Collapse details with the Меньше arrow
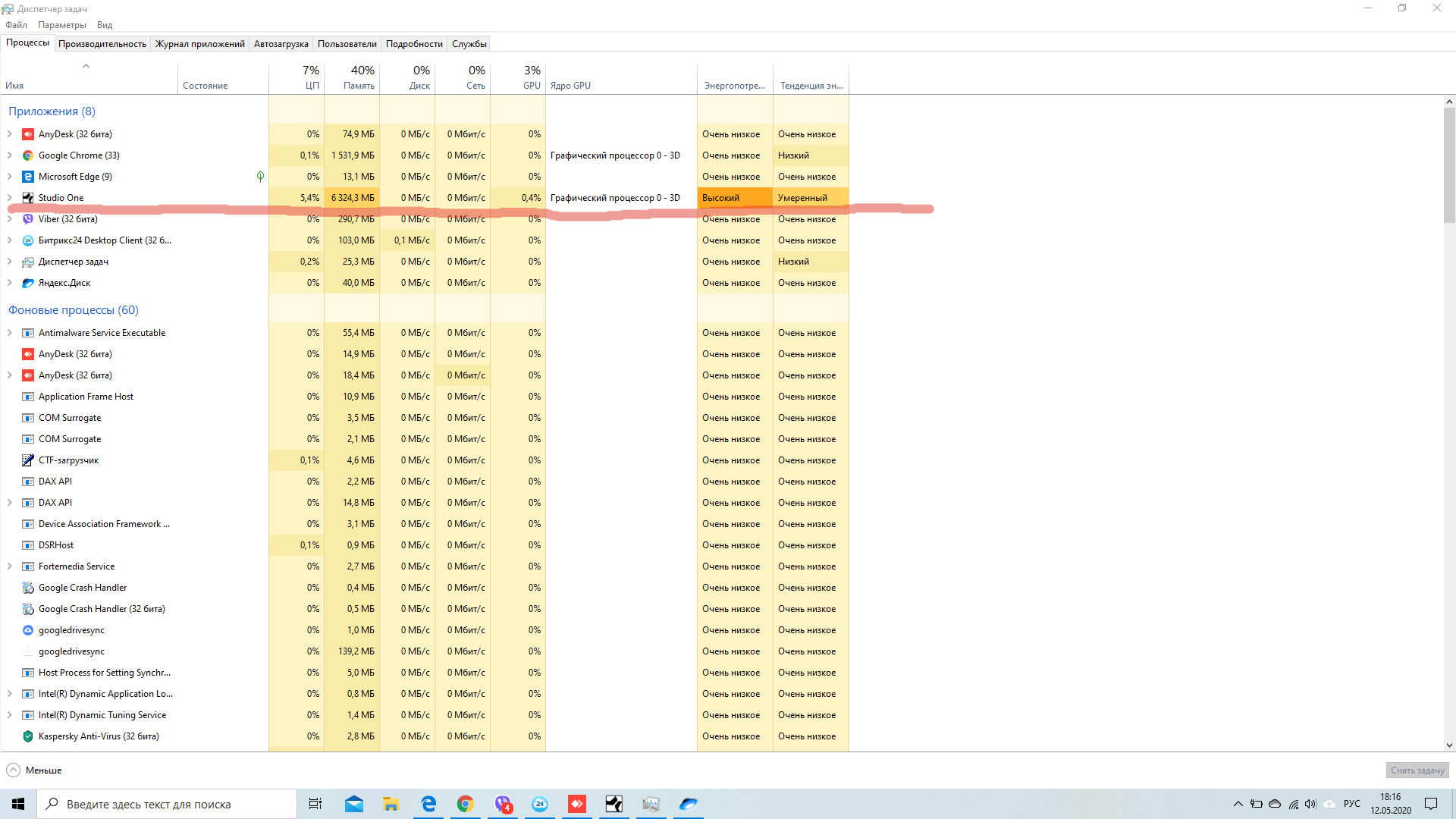 coord(14,770)
